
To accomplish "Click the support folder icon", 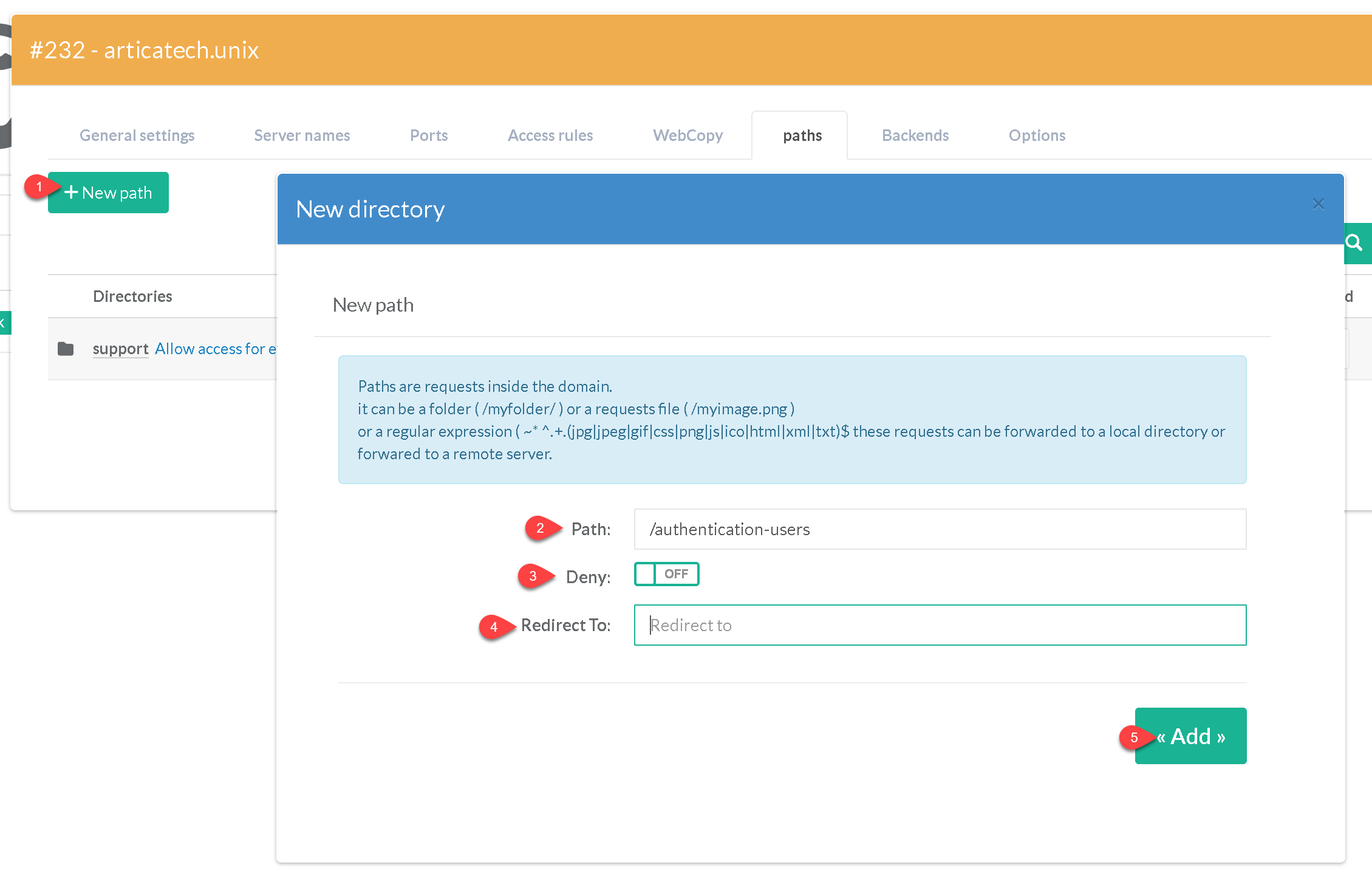I will coord(66,349).
